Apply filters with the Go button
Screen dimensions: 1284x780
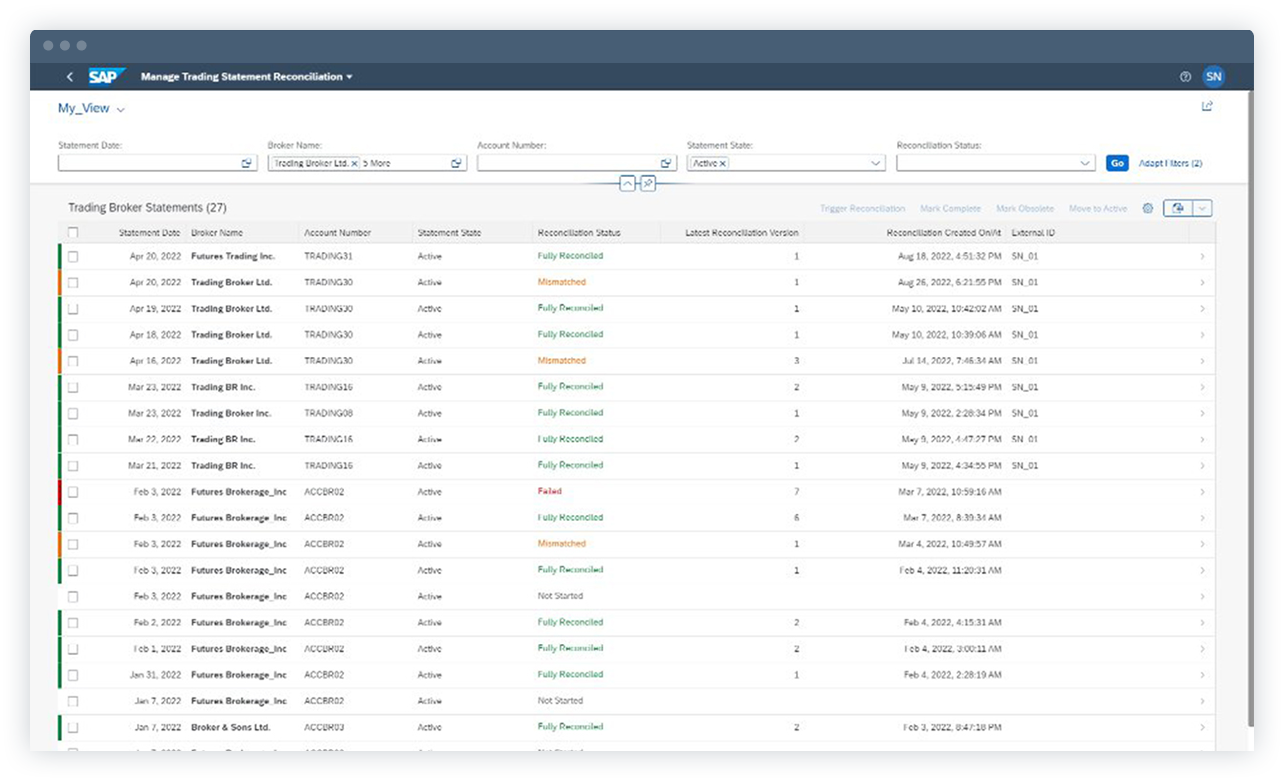pos(1116,163)
